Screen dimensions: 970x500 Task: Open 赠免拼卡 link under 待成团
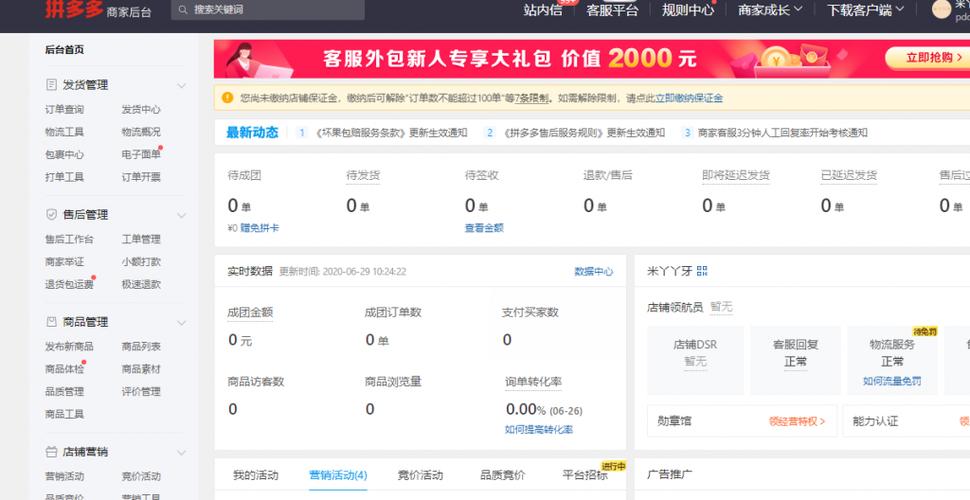[259, 228]
